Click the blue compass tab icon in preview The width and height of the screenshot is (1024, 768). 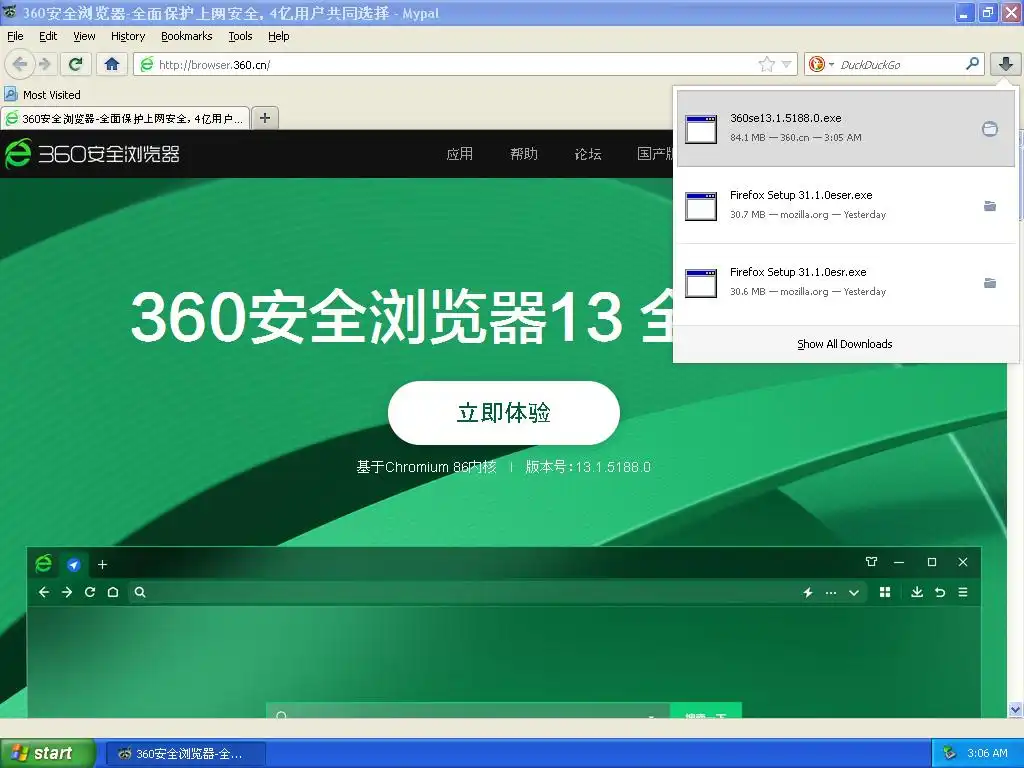point(74,565)
